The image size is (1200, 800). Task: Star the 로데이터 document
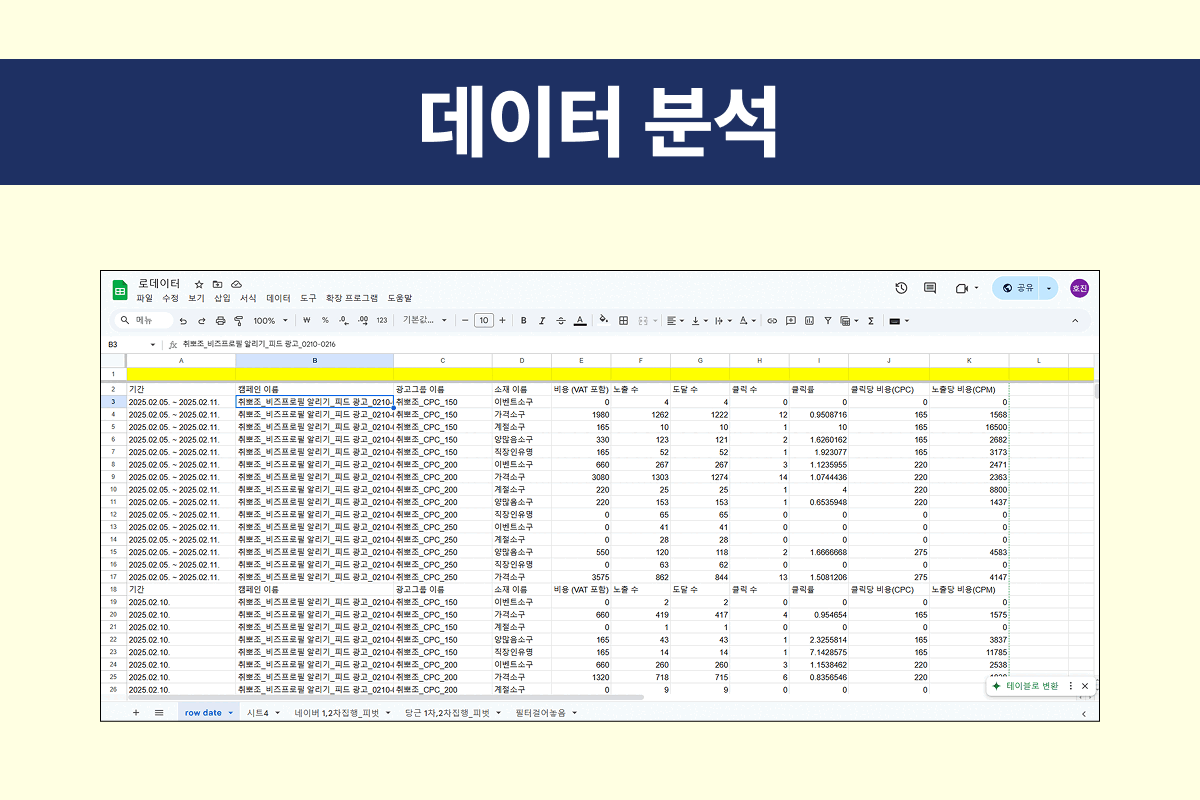coord(199,285)
